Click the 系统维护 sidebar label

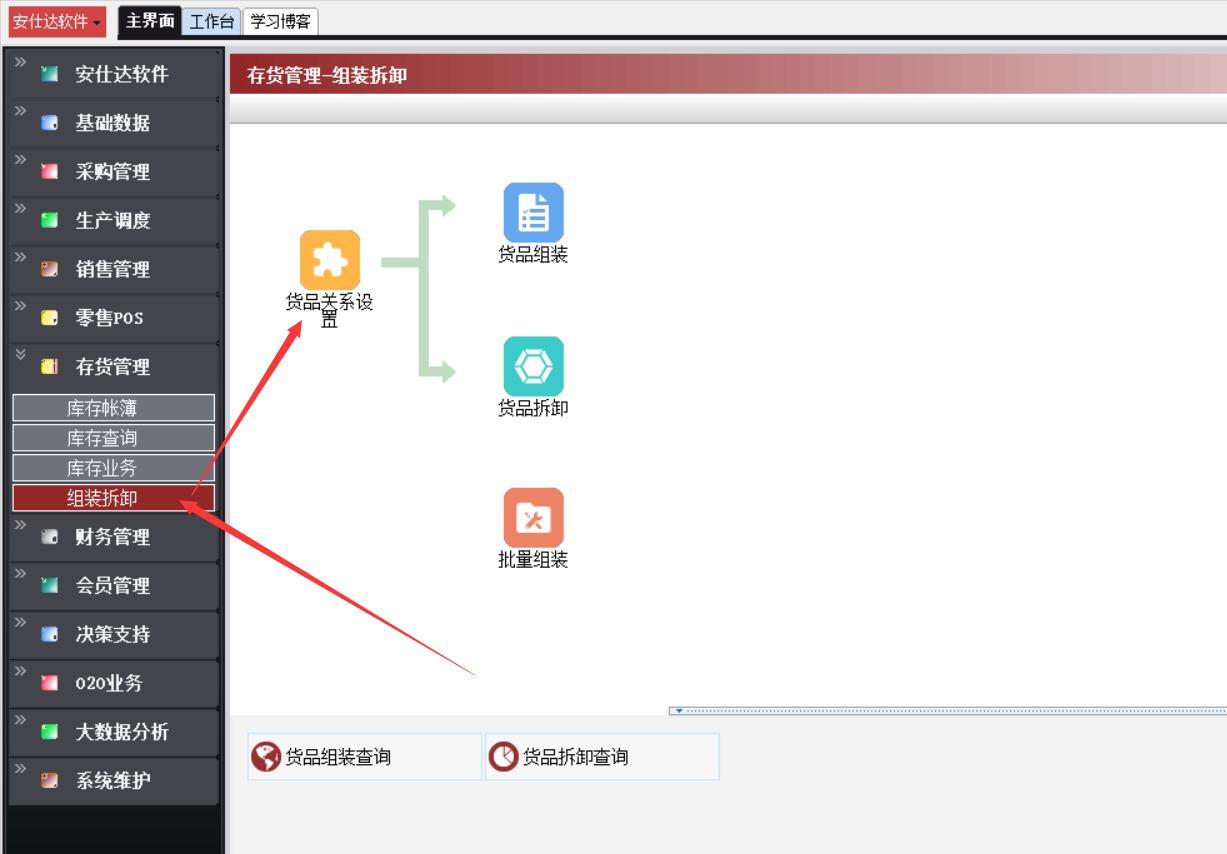tap(113, 781)
